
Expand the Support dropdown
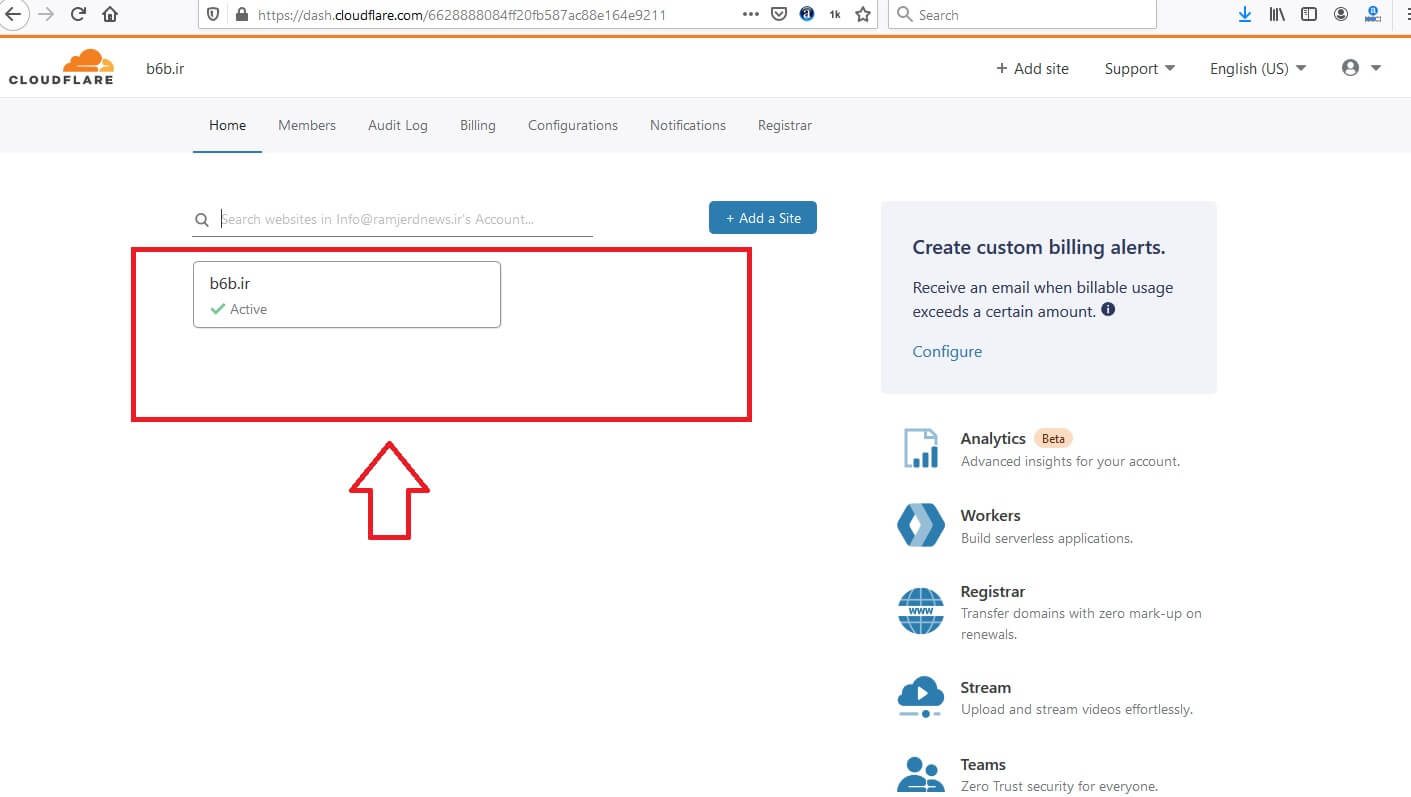[1140, 69]
